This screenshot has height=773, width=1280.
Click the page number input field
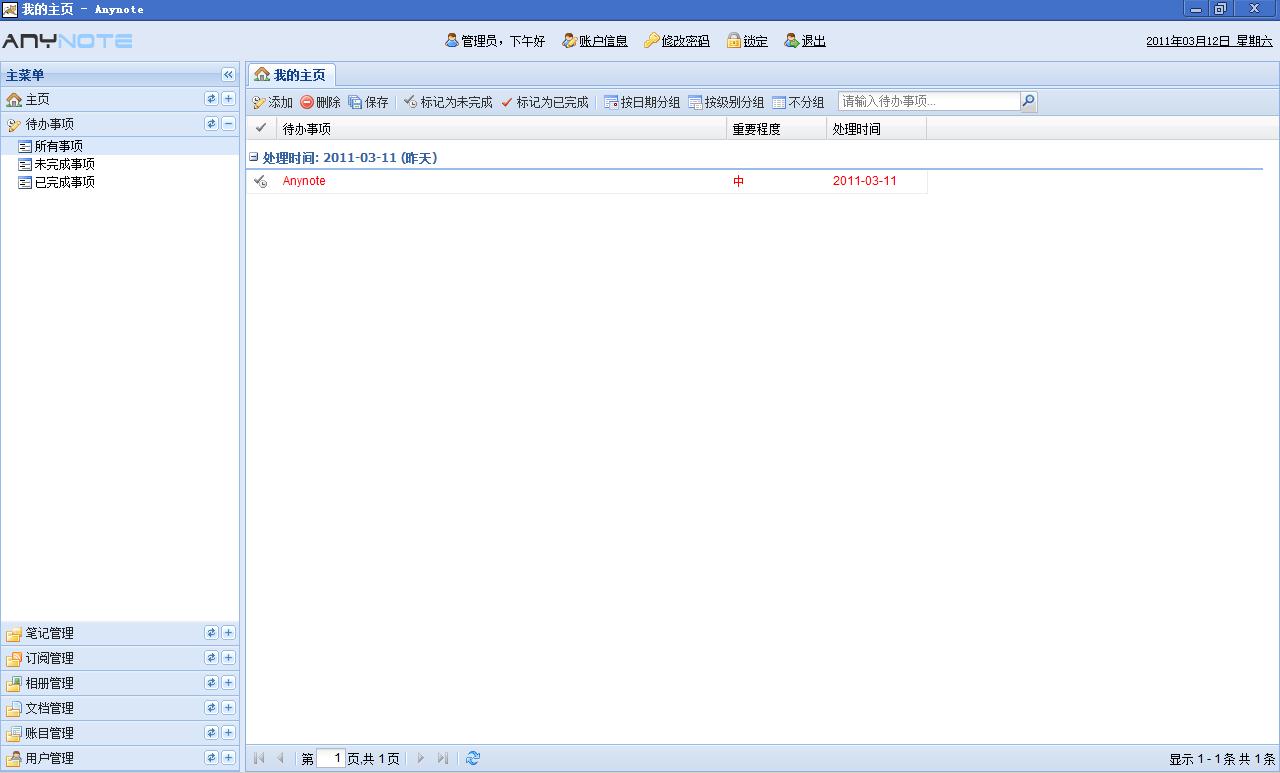pyautogui.click(x=331, y=758)
